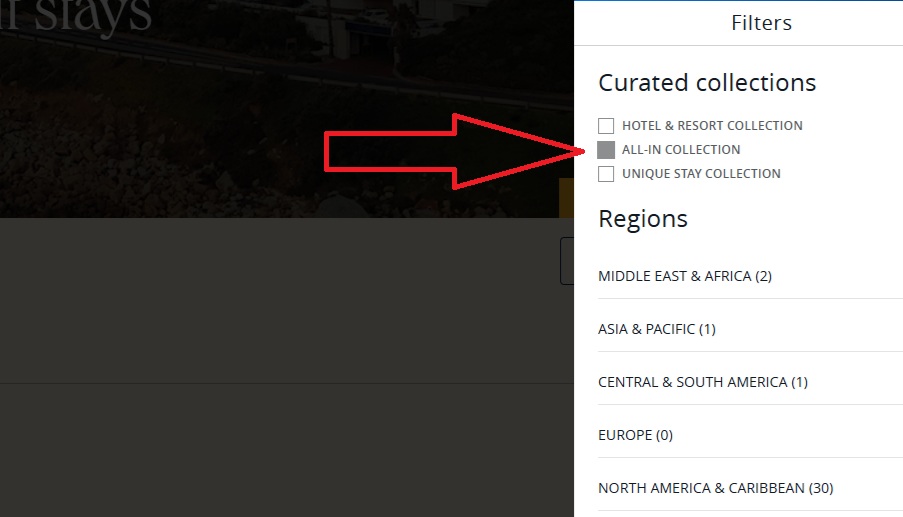Open North America & Caribbean (30) region

tap(750, 488)
